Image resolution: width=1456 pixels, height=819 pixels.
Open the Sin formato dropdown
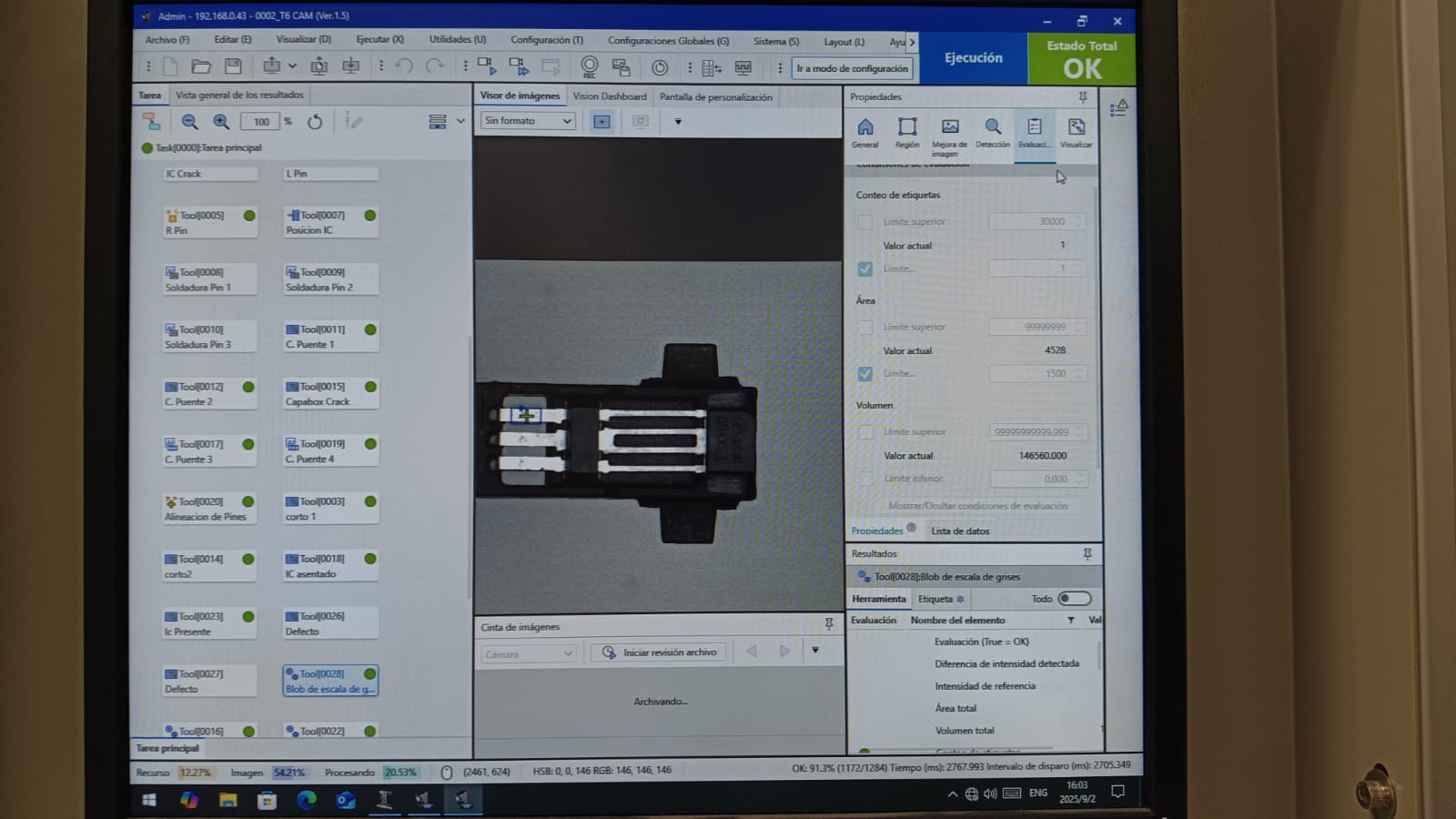click(528, 120)
